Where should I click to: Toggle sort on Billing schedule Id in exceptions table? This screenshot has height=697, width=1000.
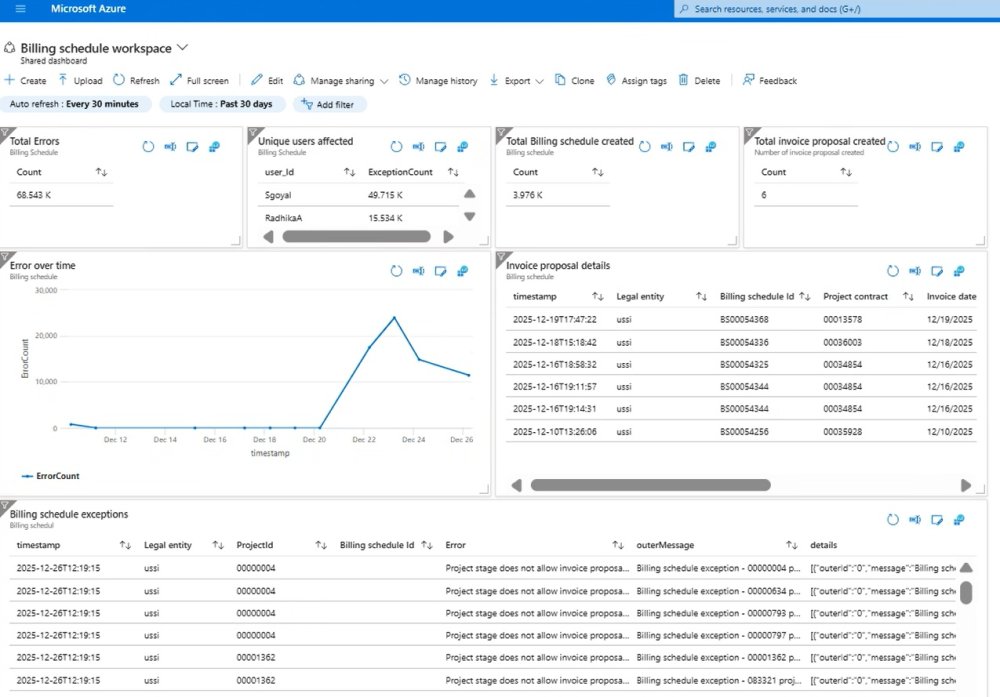pyautogui.click(x=427, y=545)
